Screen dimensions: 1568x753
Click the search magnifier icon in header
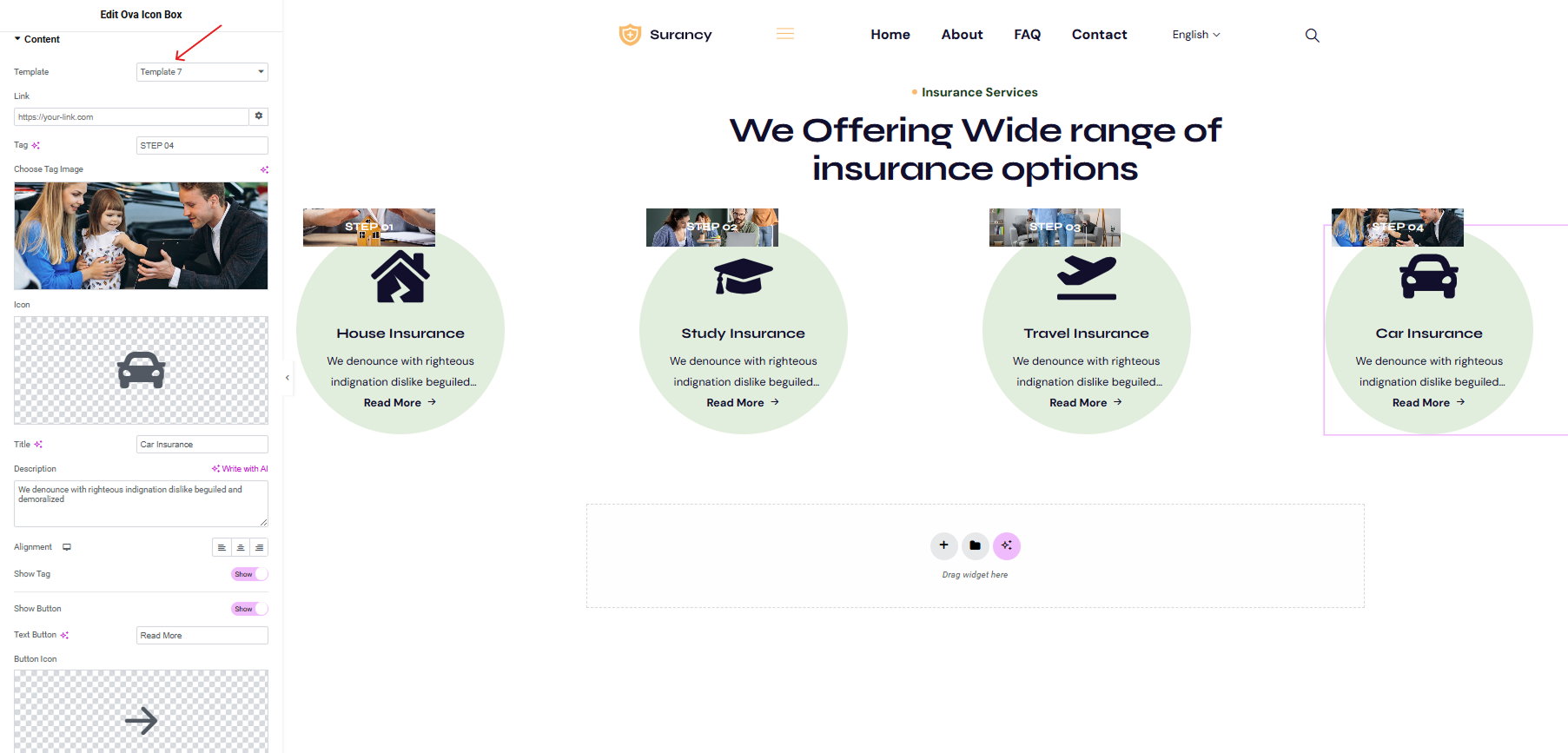point(1312,36)
